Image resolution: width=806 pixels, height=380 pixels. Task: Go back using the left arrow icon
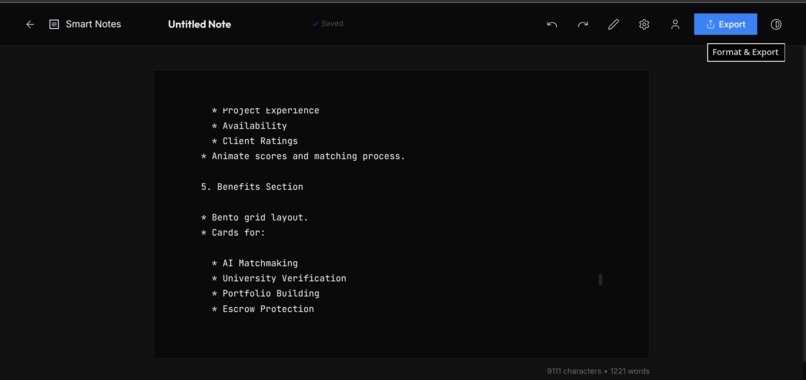(x=30, y=24)
